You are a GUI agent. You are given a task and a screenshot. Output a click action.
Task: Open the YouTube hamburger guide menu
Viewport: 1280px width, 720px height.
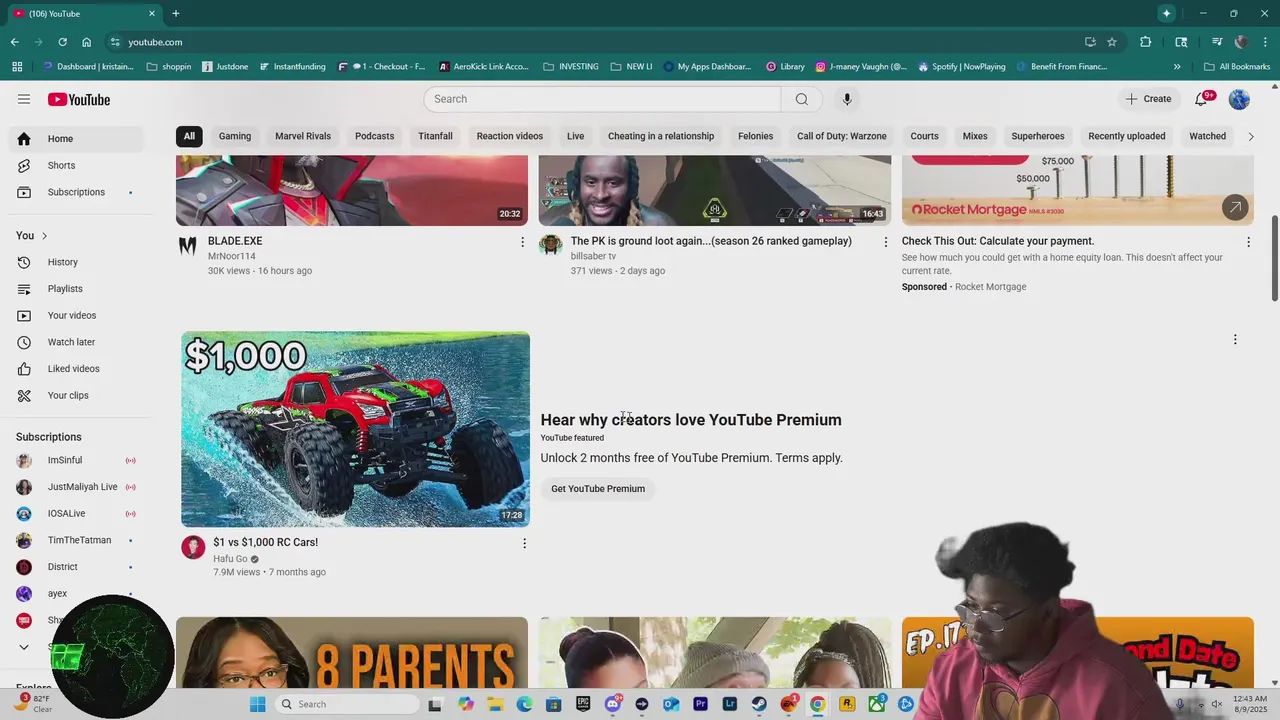[x=24, y=99]
